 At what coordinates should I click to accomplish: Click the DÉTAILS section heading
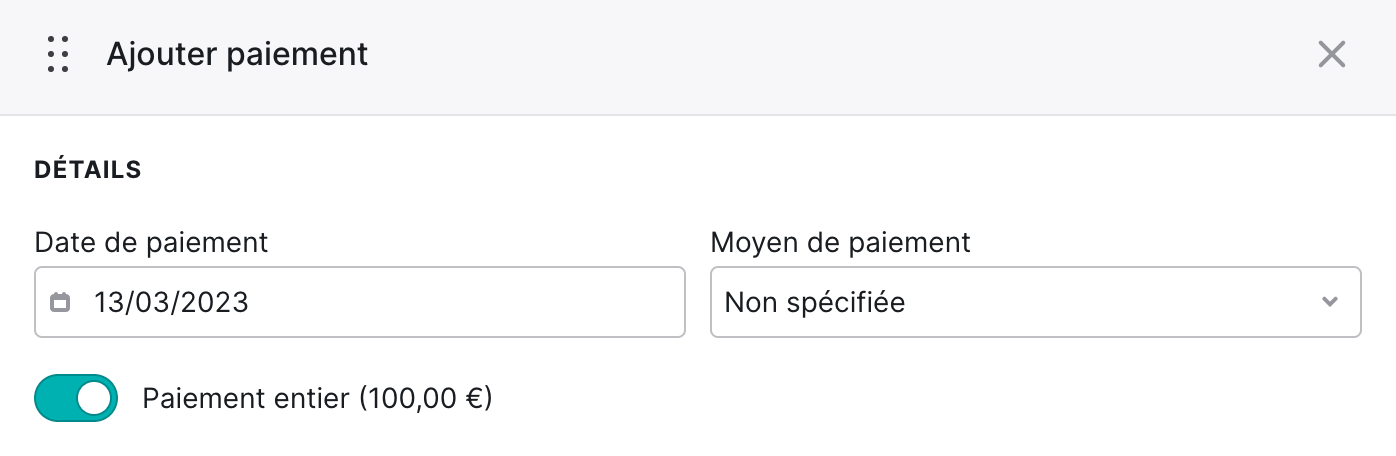coord(88,171)
